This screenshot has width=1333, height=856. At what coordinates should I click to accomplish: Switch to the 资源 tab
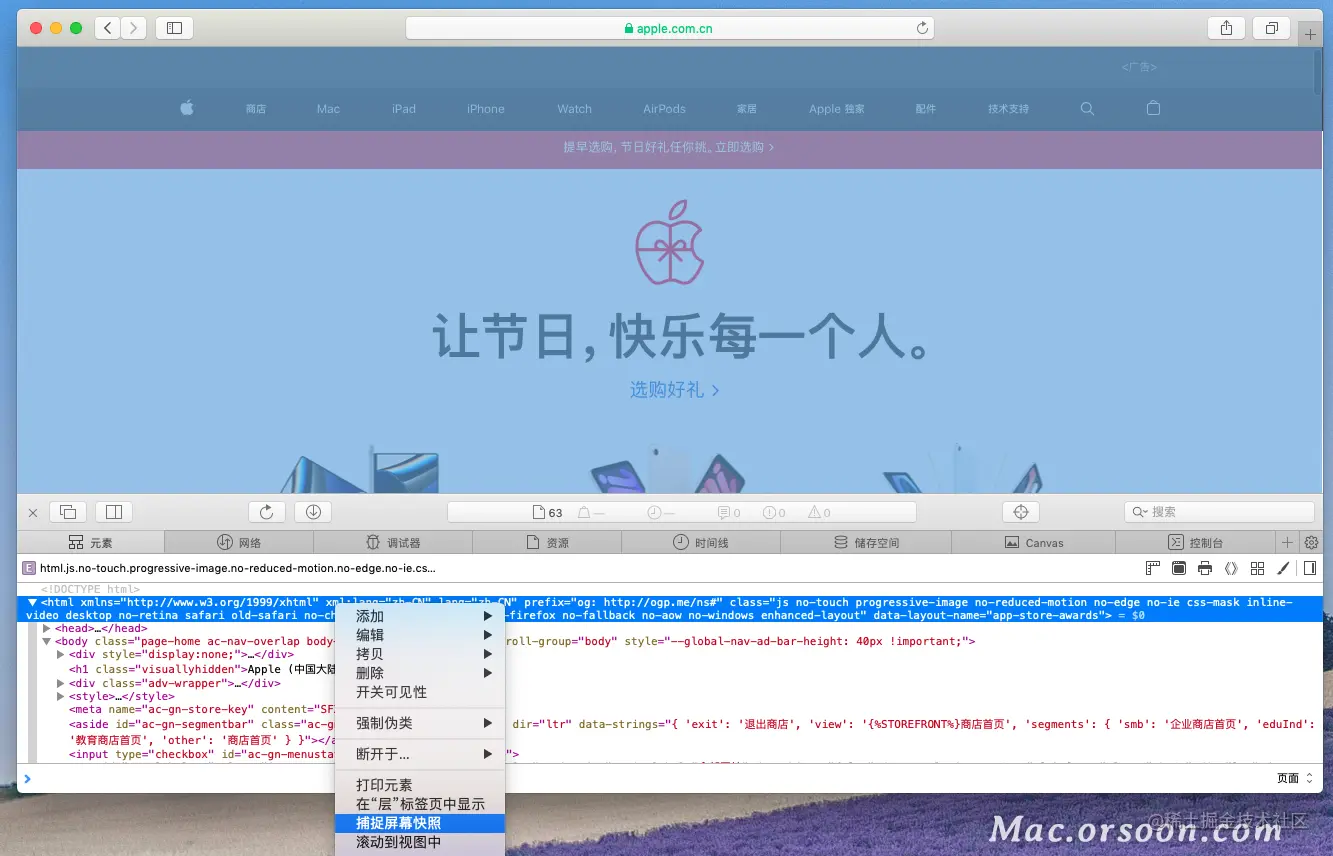click(547, 543)
